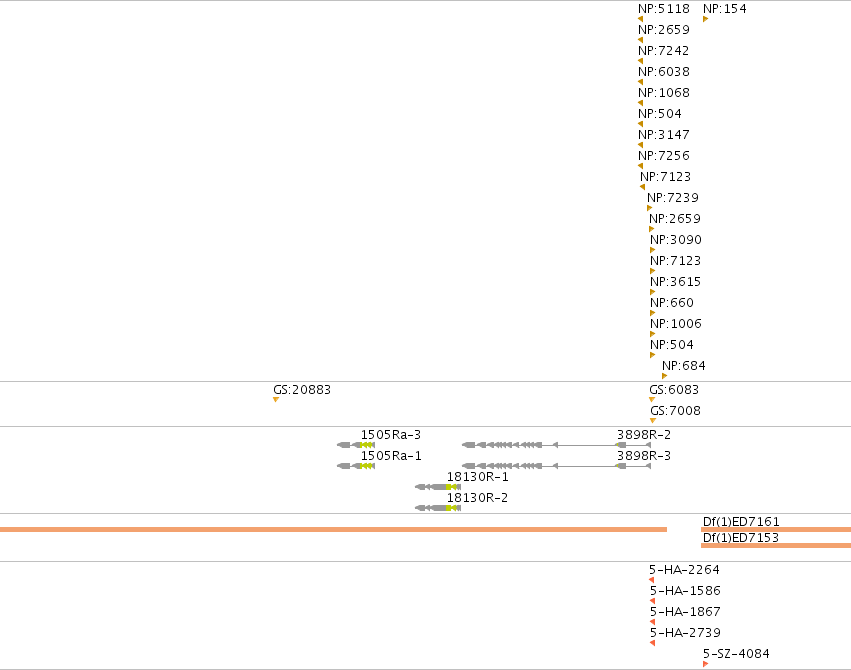Open the NP:7242 feature label
The image size is (851, 670).
point(664,50)
